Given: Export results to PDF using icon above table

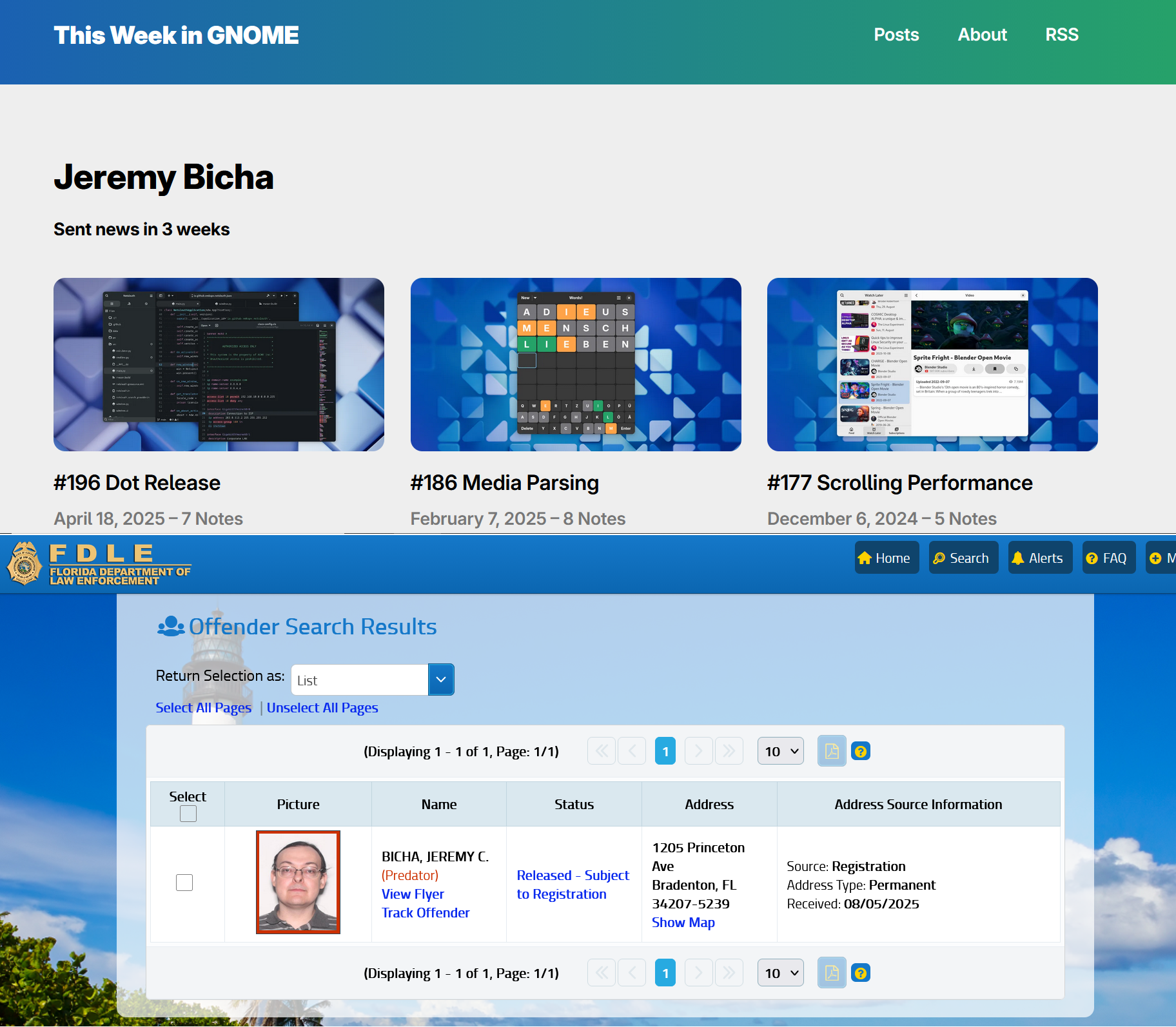Looking at the screenshot, I should (x=832, y=751).
